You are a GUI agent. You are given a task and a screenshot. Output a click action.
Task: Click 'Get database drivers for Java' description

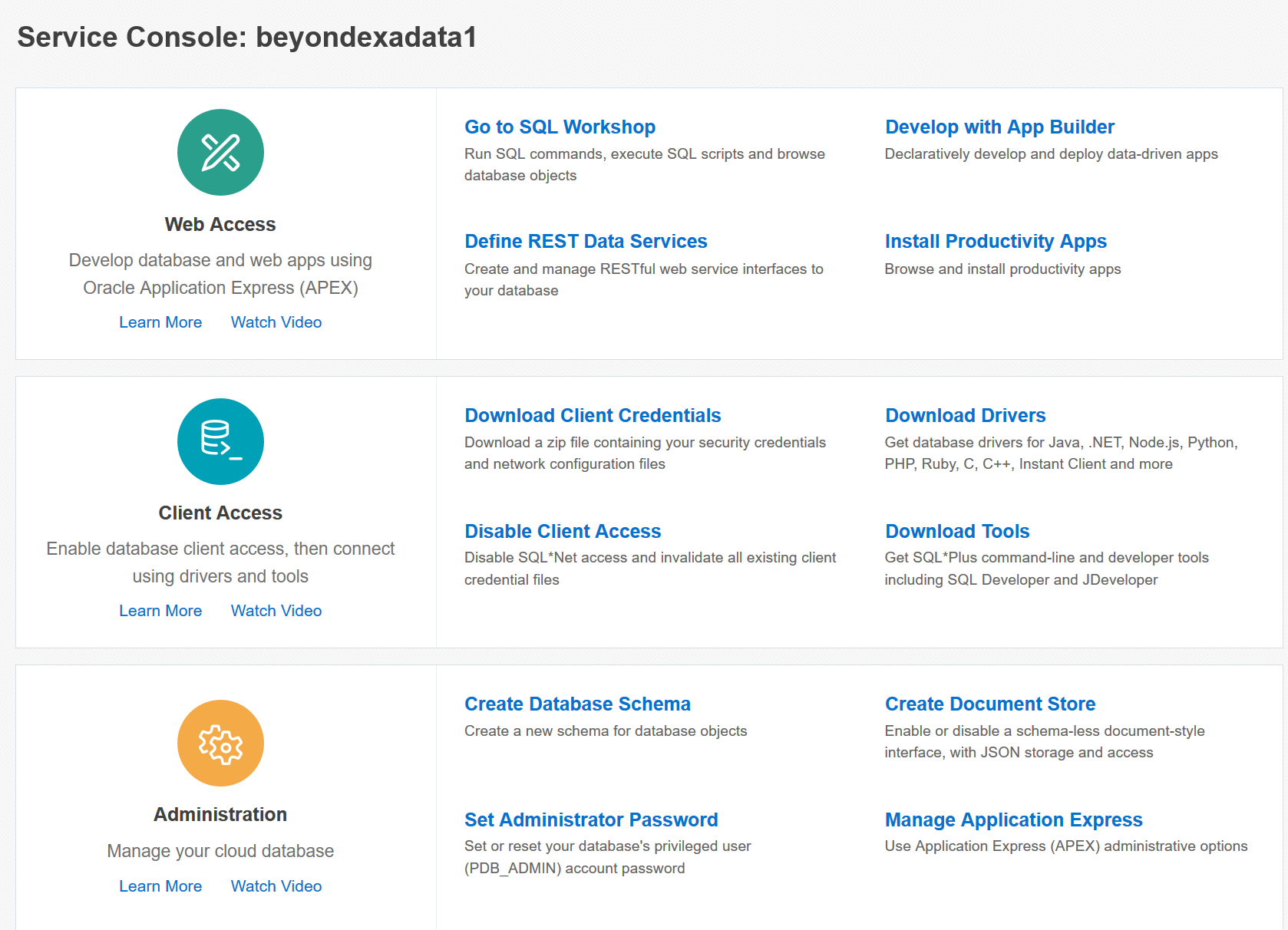coord(1061,453)
